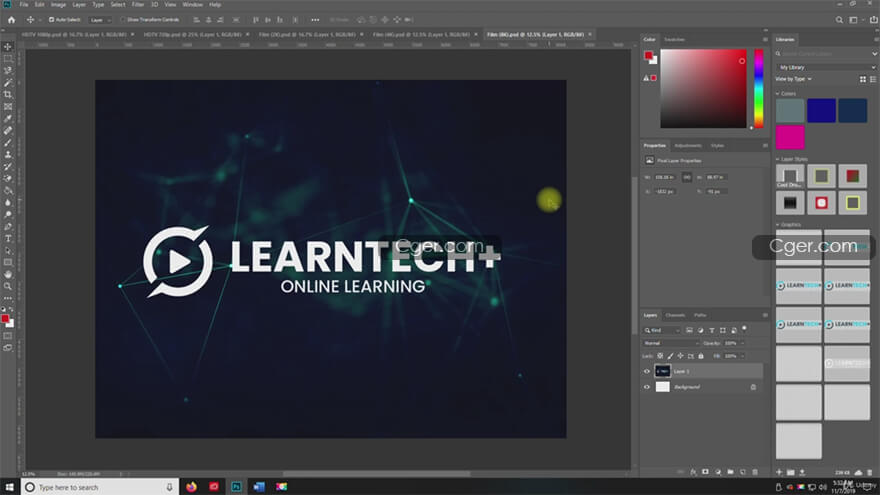
Task: Pick the bright blue library color swatch
Action: [x=822, y=111]
